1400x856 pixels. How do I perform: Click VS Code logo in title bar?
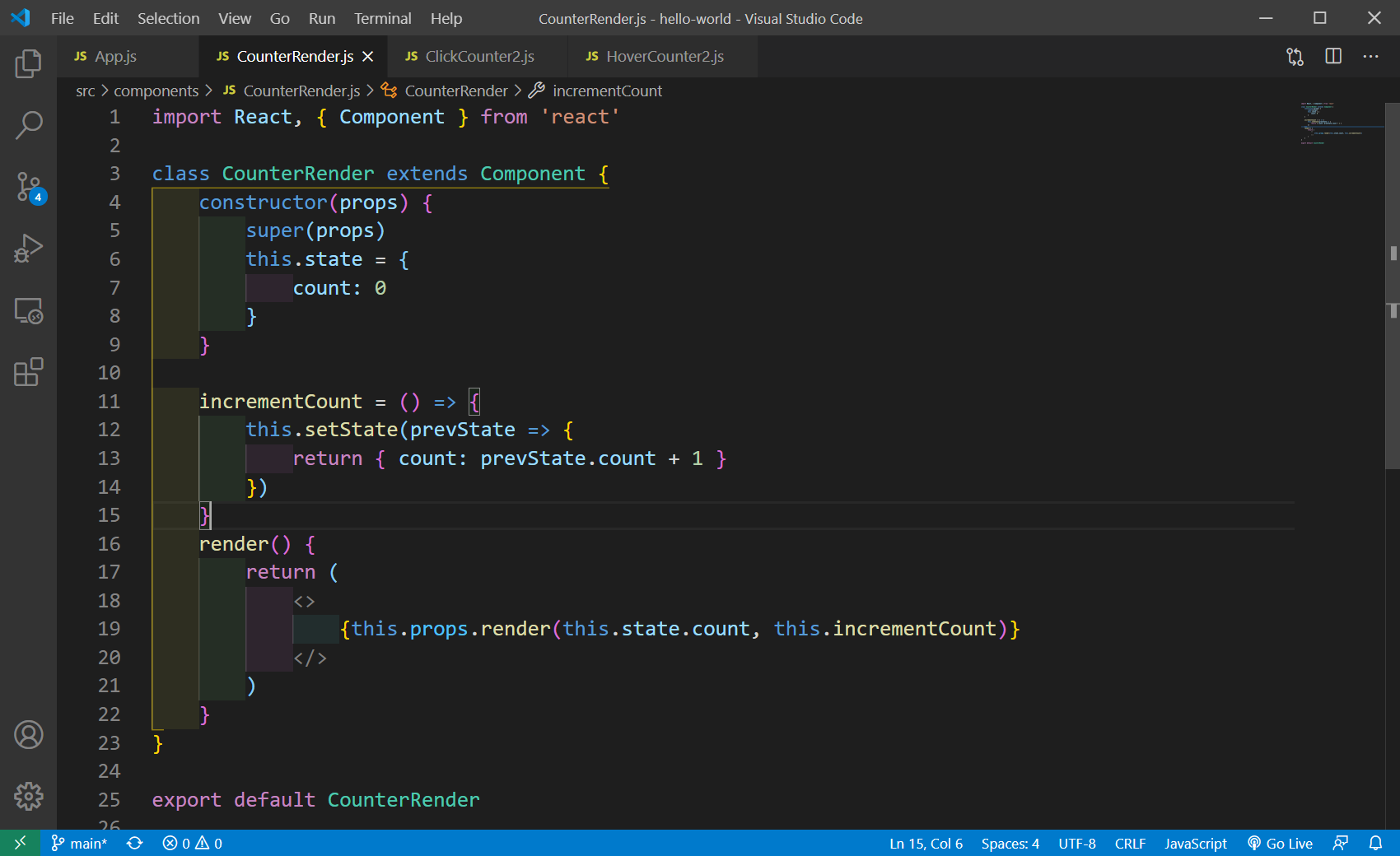point(21,17)
